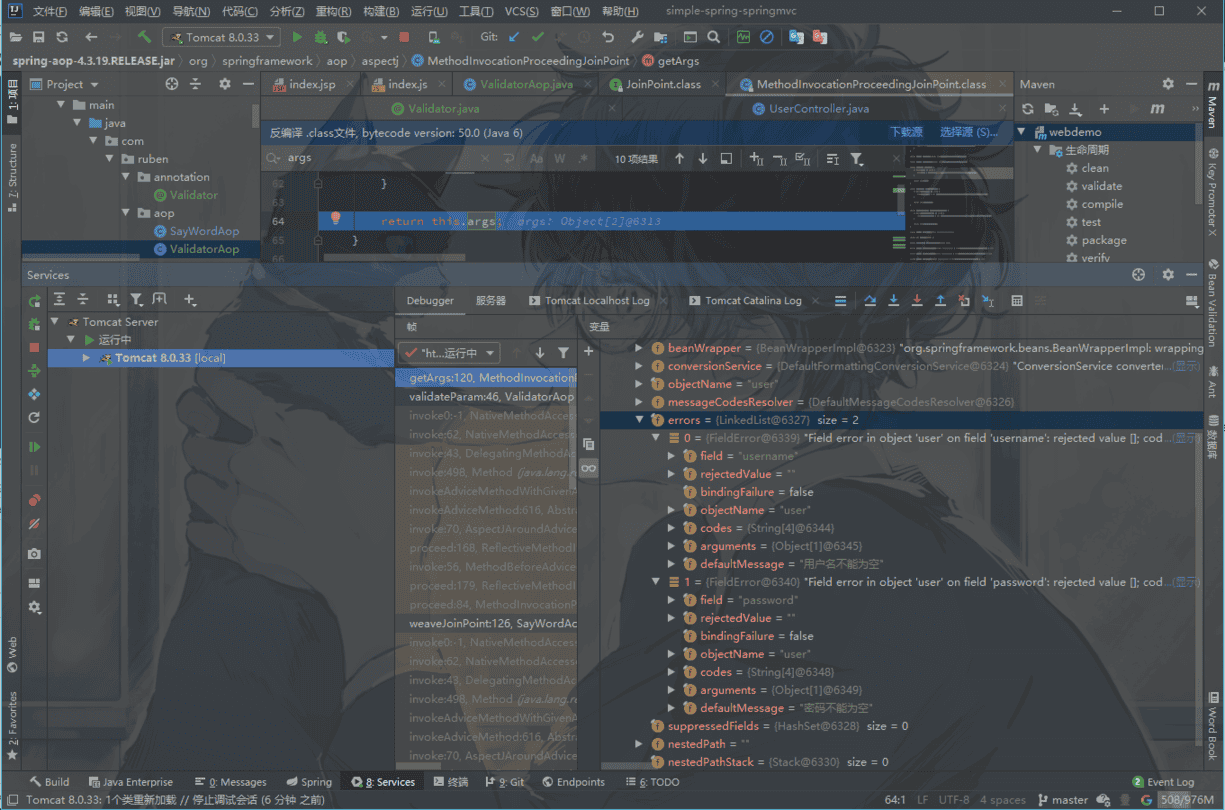Click the green Run button in toolbar
This screenshot has width=1225, height=810.
[297, 37]
